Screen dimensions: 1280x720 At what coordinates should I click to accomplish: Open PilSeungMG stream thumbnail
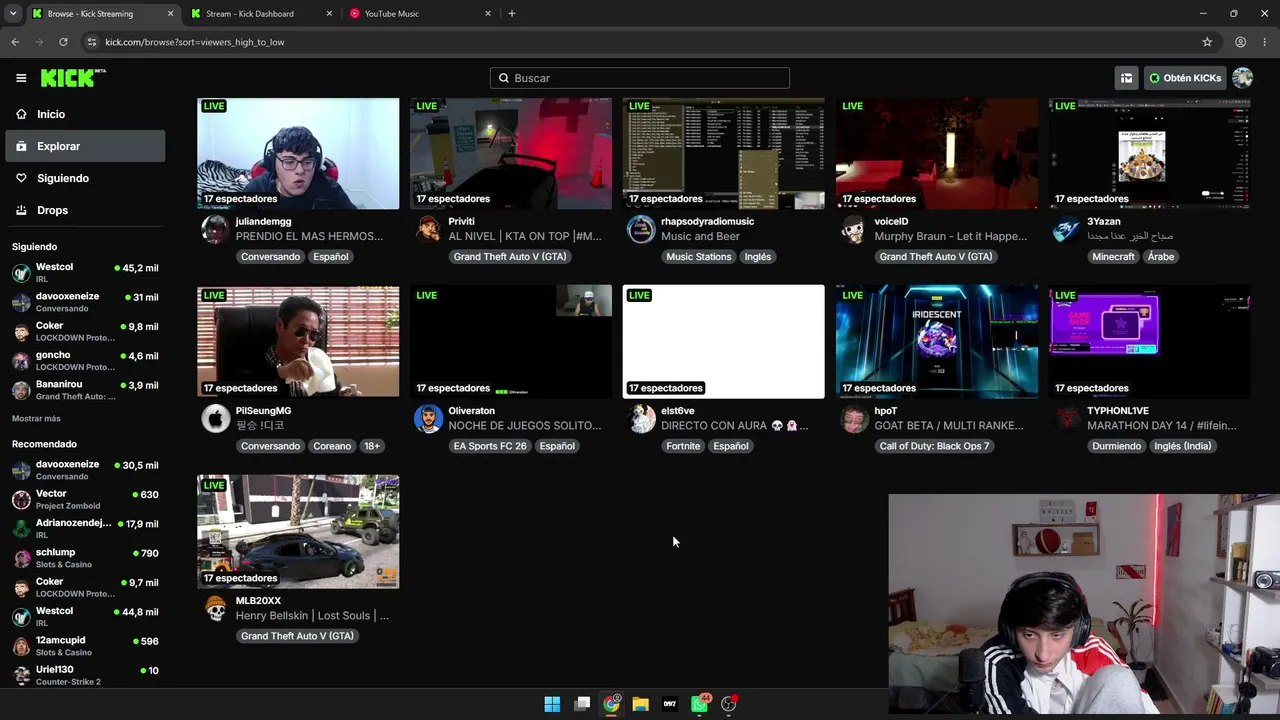(298, 342)
